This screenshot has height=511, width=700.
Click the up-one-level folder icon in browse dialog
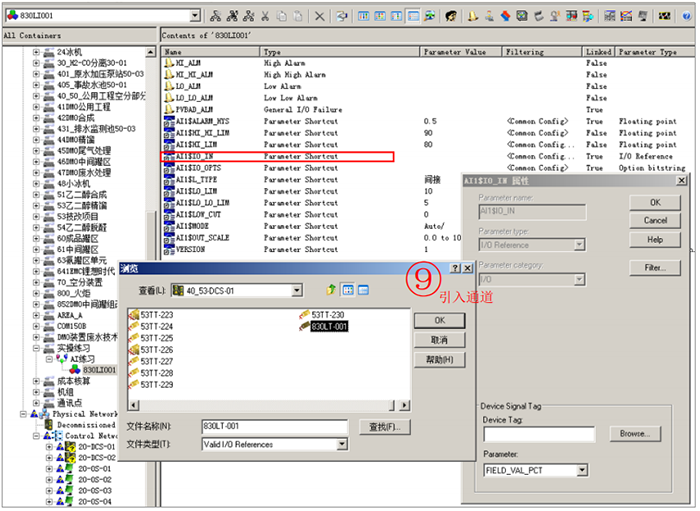point(331,290)
